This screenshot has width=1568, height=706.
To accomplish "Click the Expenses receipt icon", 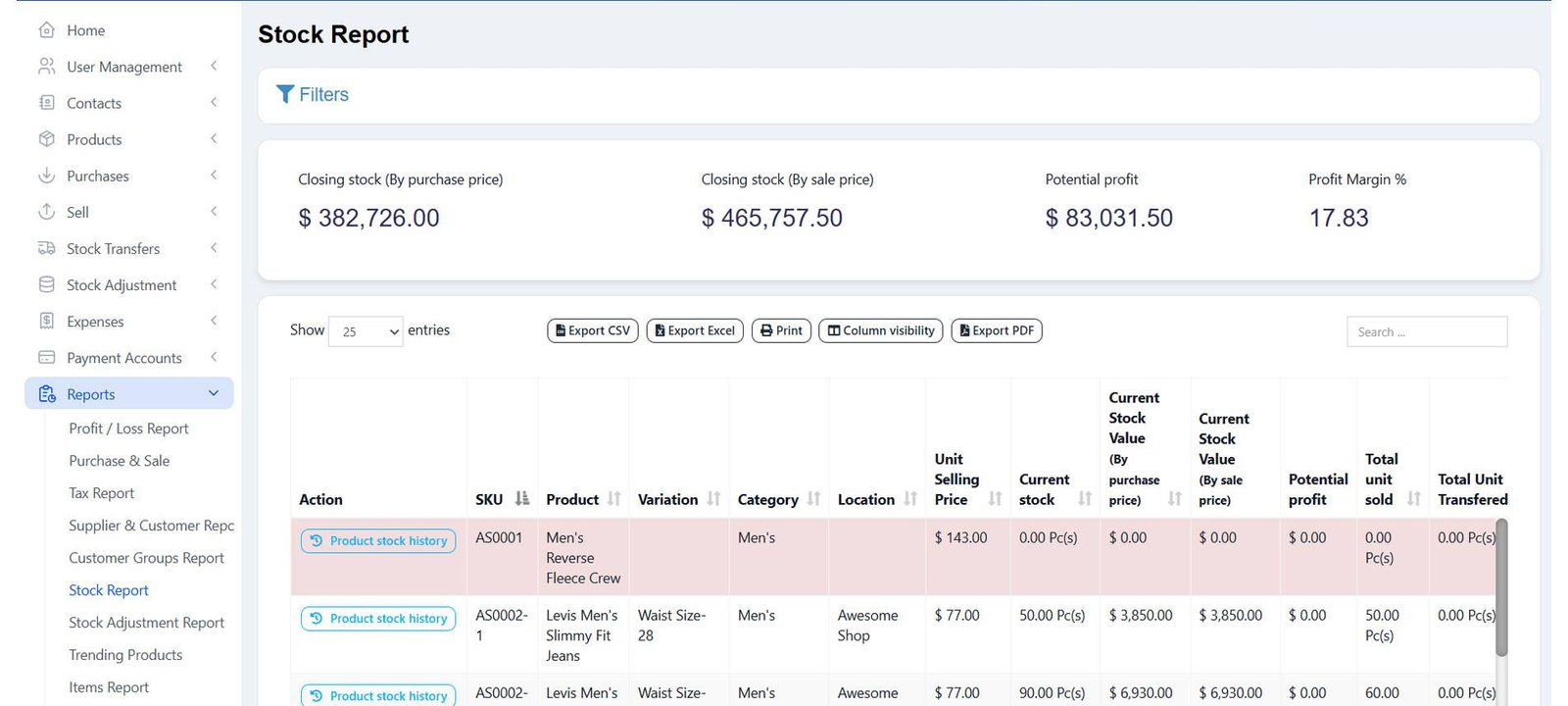I will tap(46, 321).
